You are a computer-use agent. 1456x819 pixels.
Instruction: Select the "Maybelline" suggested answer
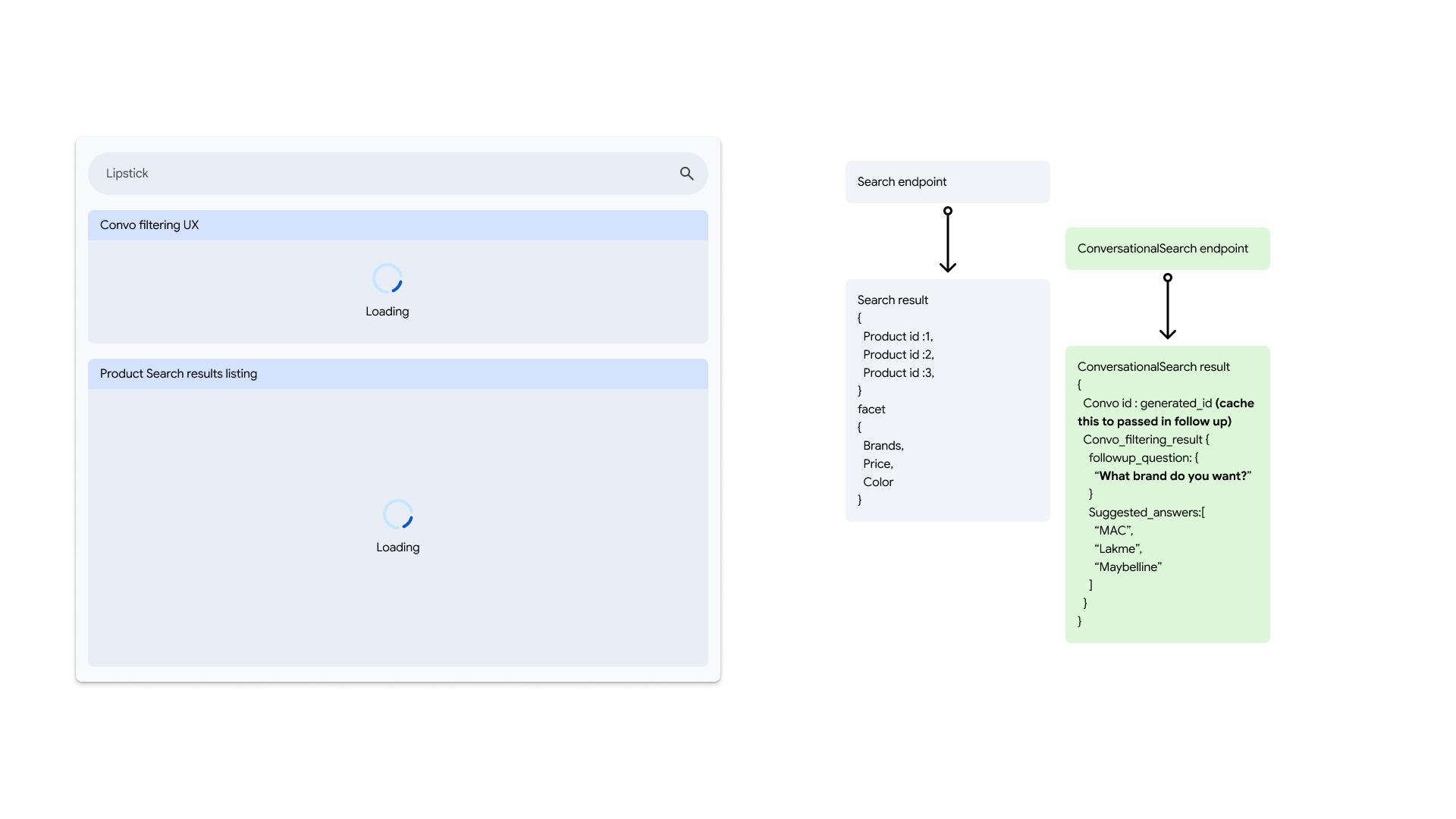1128,567
